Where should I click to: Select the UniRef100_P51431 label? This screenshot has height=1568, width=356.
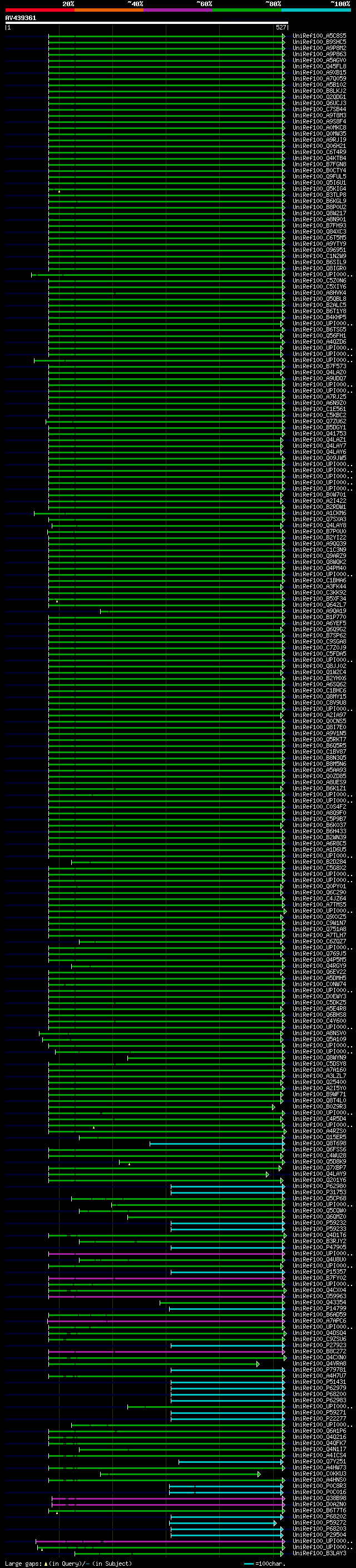click(x=319, y=1382)
